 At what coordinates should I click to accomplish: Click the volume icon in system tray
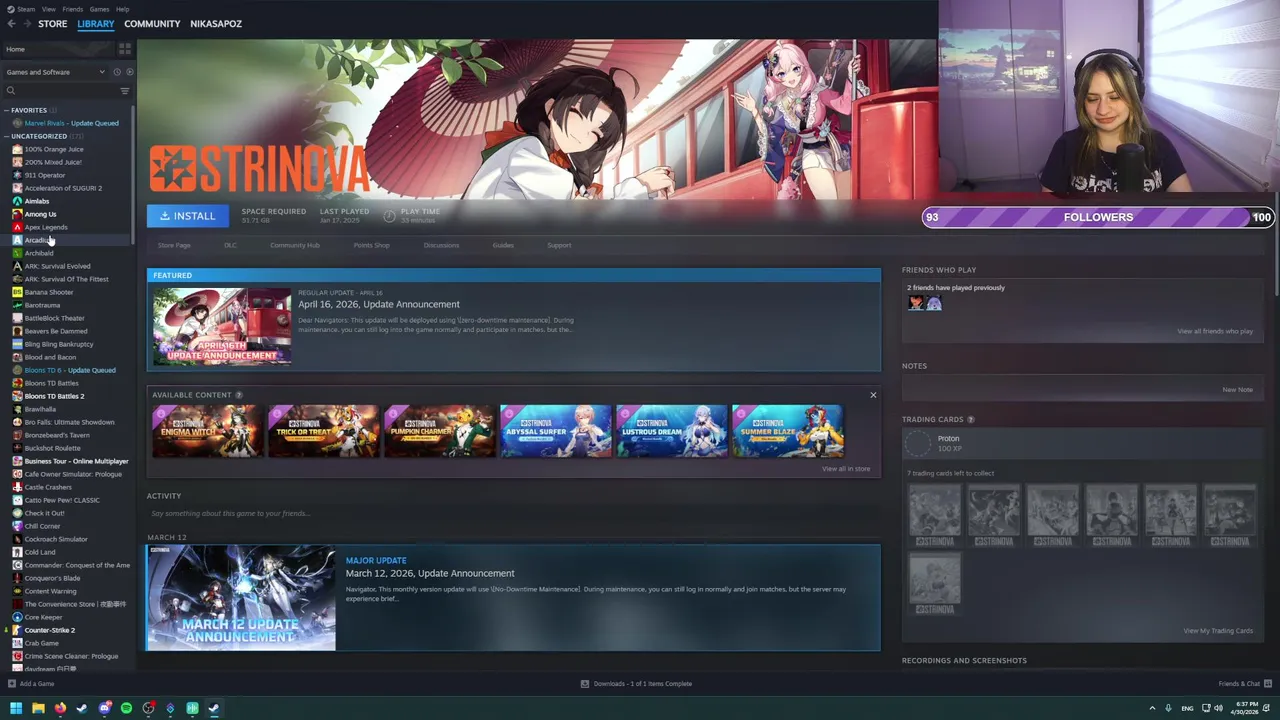point(1217,708)
